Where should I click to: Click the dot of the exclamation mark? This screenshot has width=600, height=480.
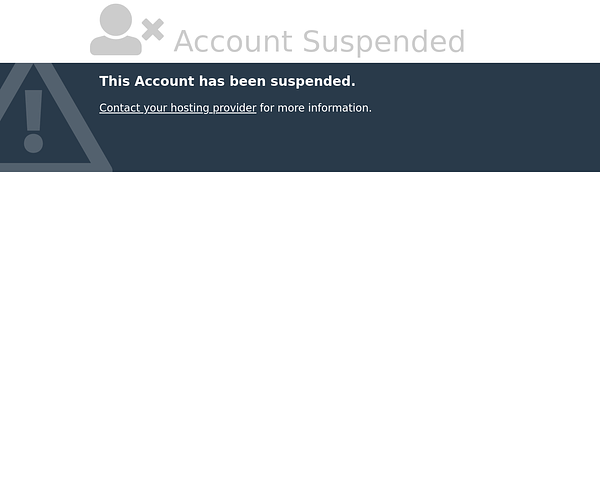[x=33, y=144]
